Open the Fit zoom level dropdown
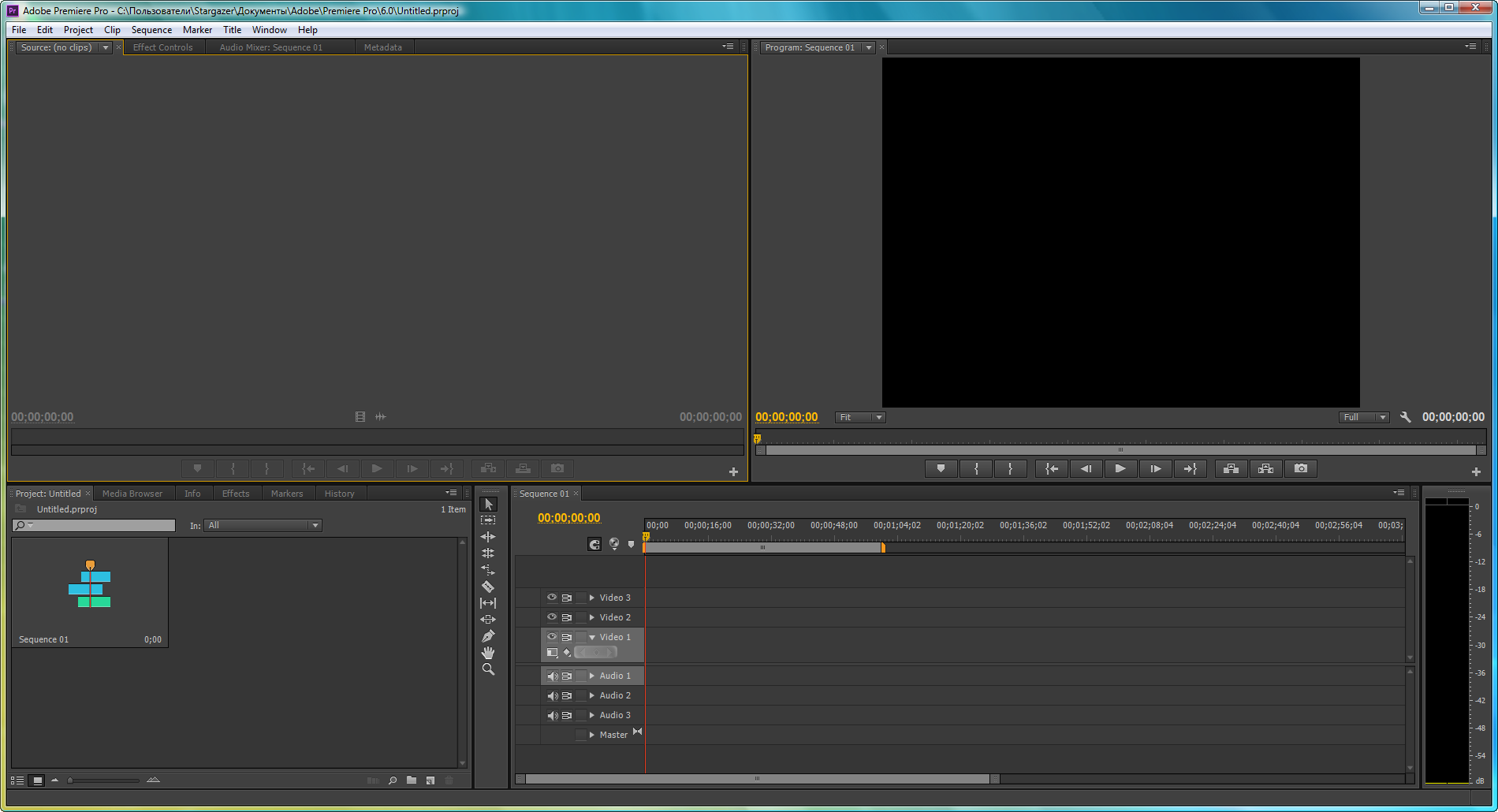 tap(860, 417)
